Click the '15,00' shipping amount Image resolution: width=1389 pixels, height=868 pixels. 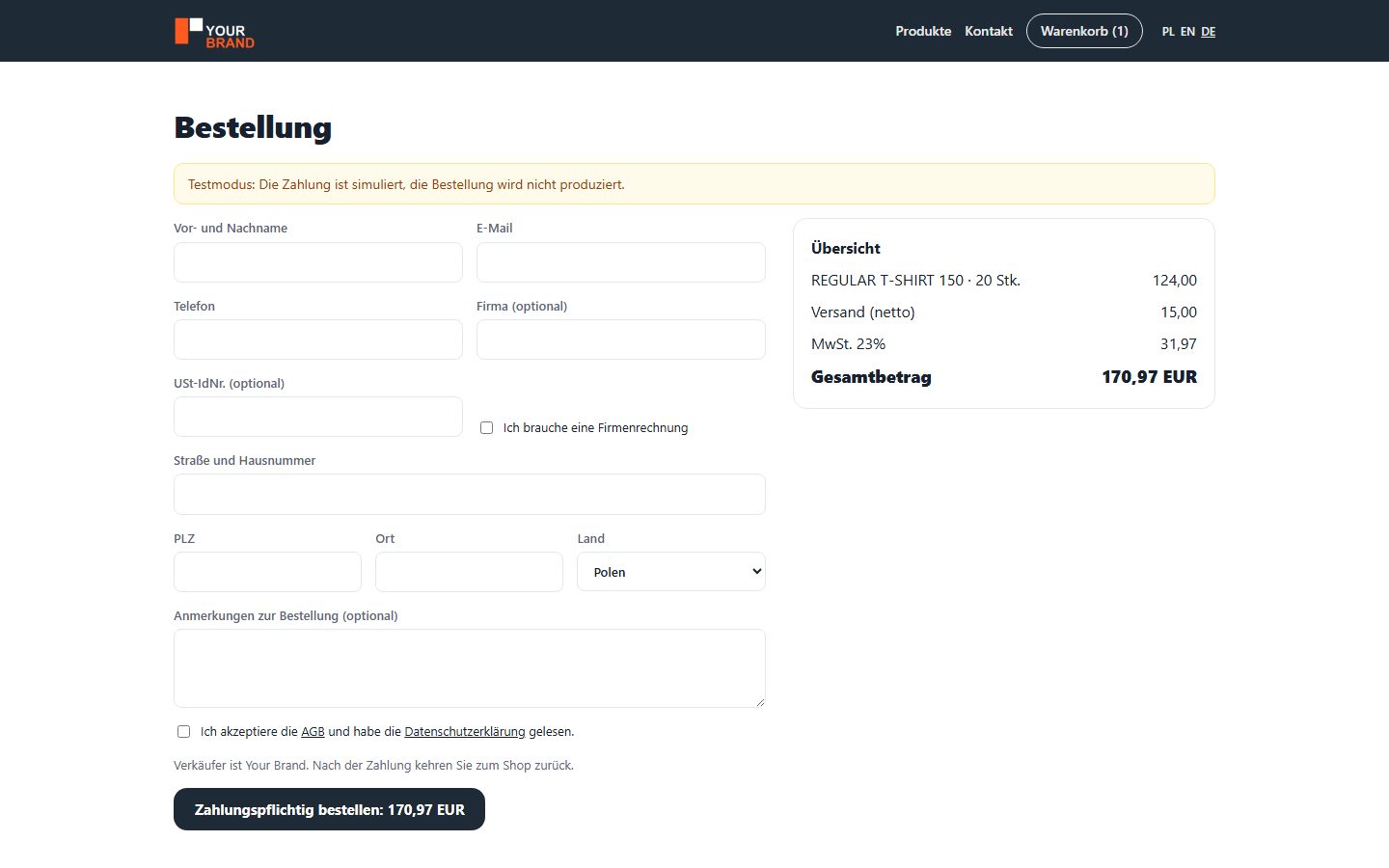tap(1179, 312)
